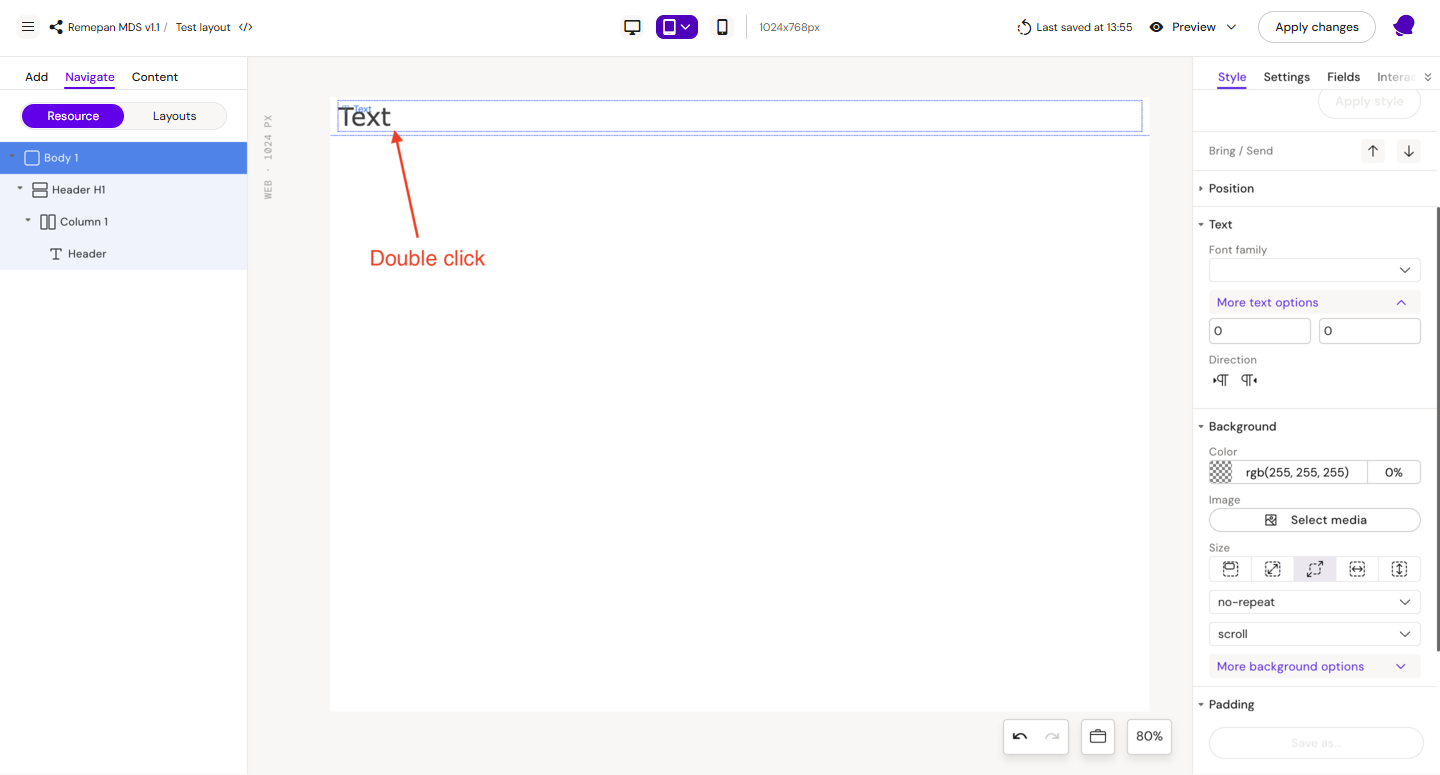
Task: Choose second background size option with diagonal arrow
Action: [x=1272, y=569]
